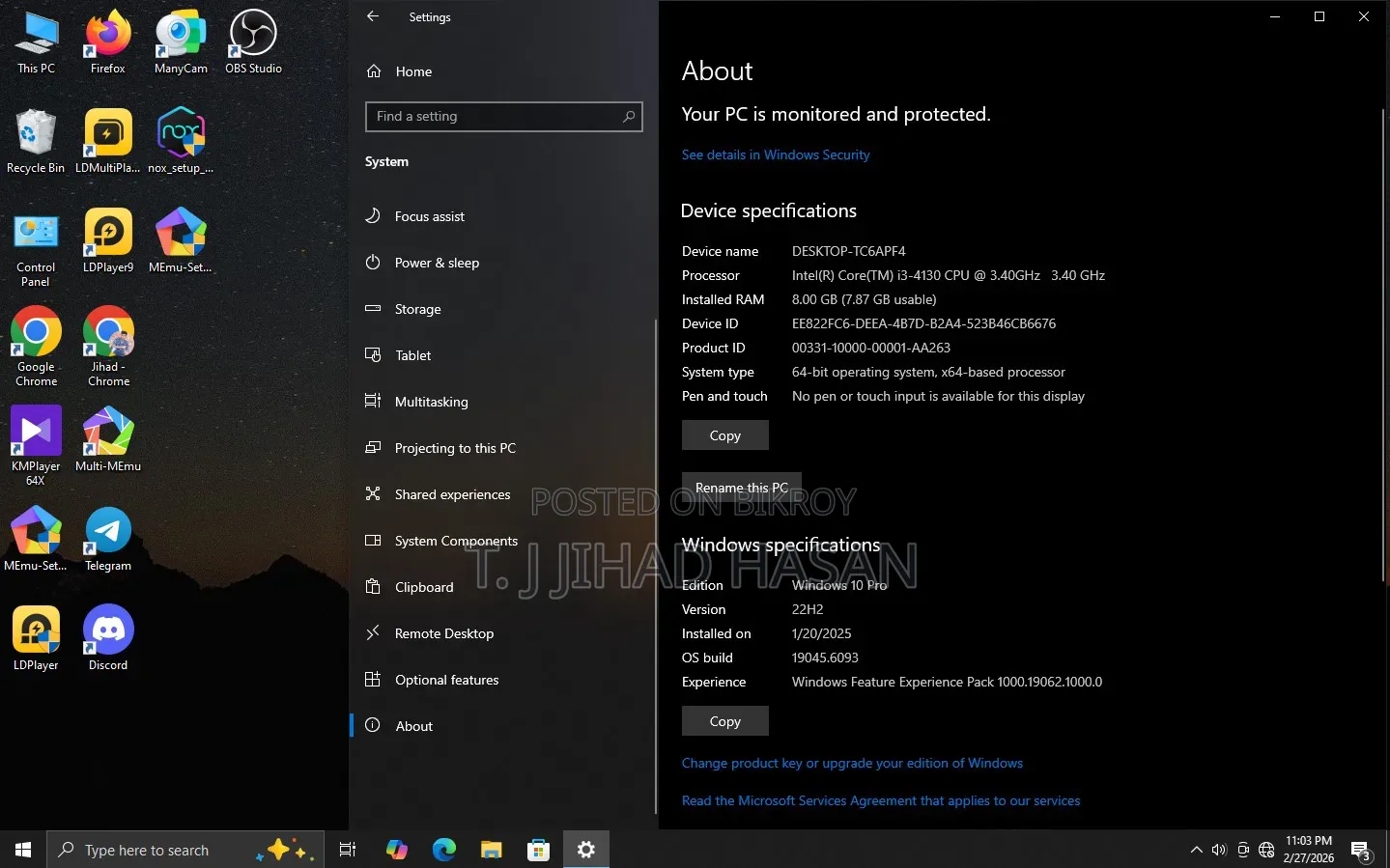Show hidden system tray icons
1390x868 pixels.
pyautogui.click(x=1197, y=850)
